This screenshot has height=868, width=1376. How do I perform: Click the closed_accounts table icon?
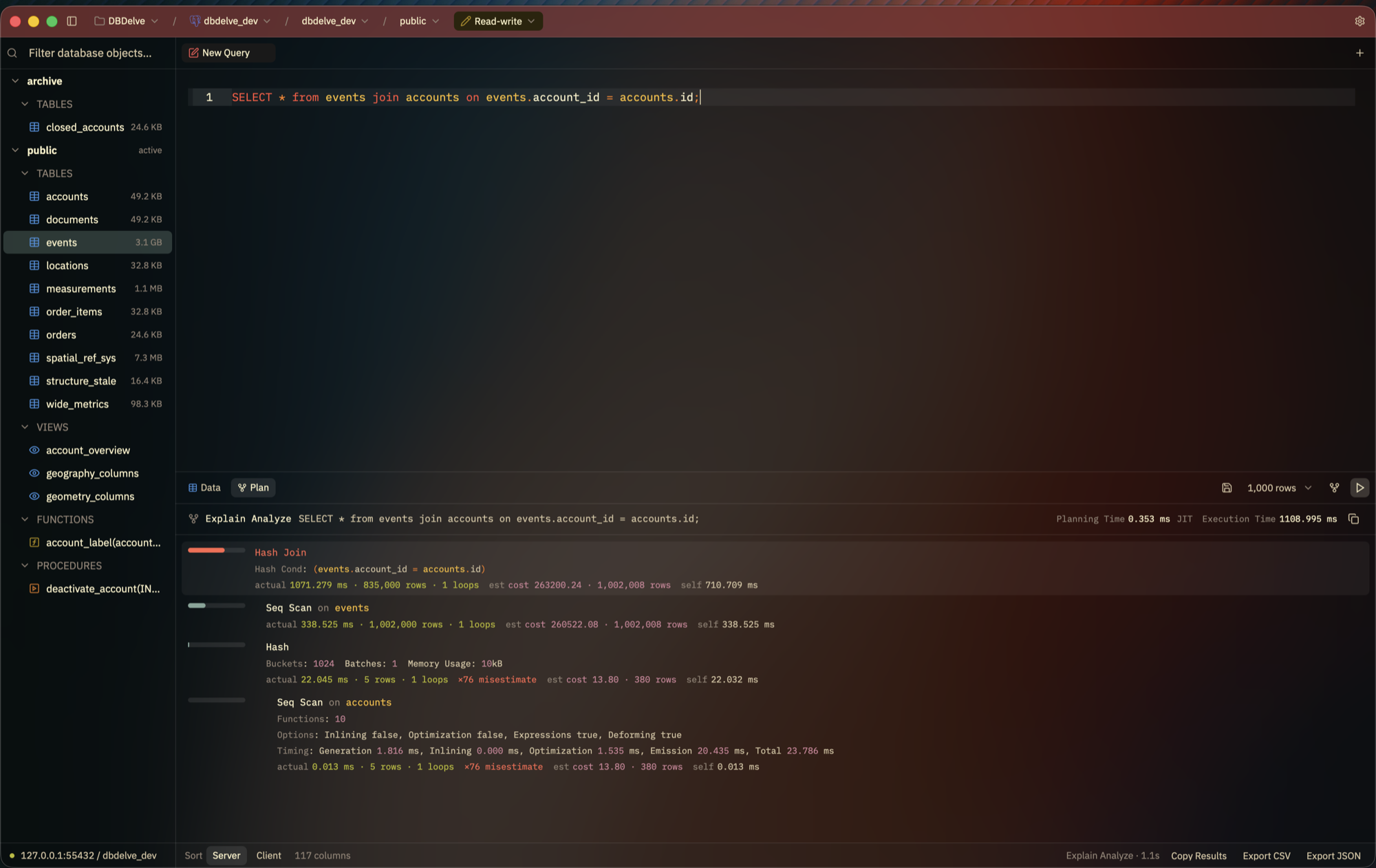click(34, 127)
